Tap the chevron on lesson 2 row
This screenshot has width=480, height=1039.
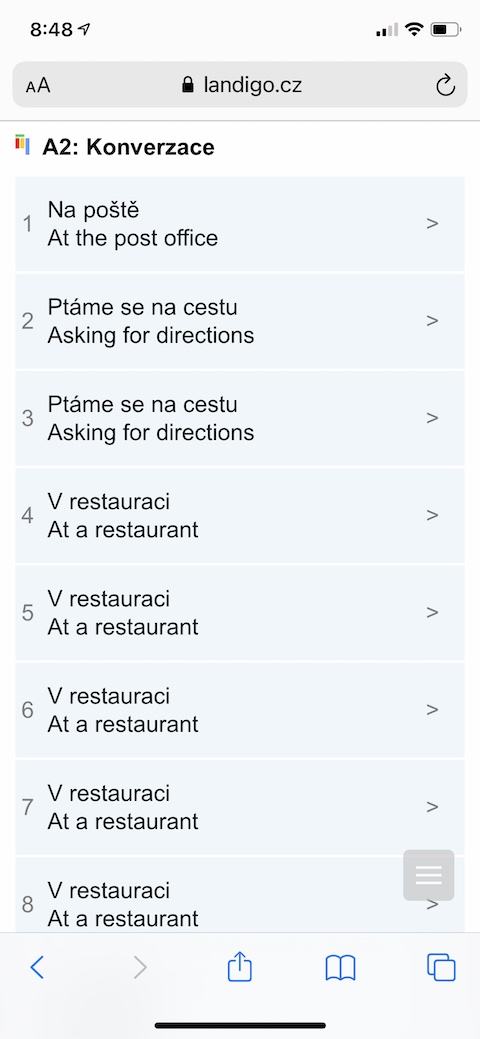(432, 321)
